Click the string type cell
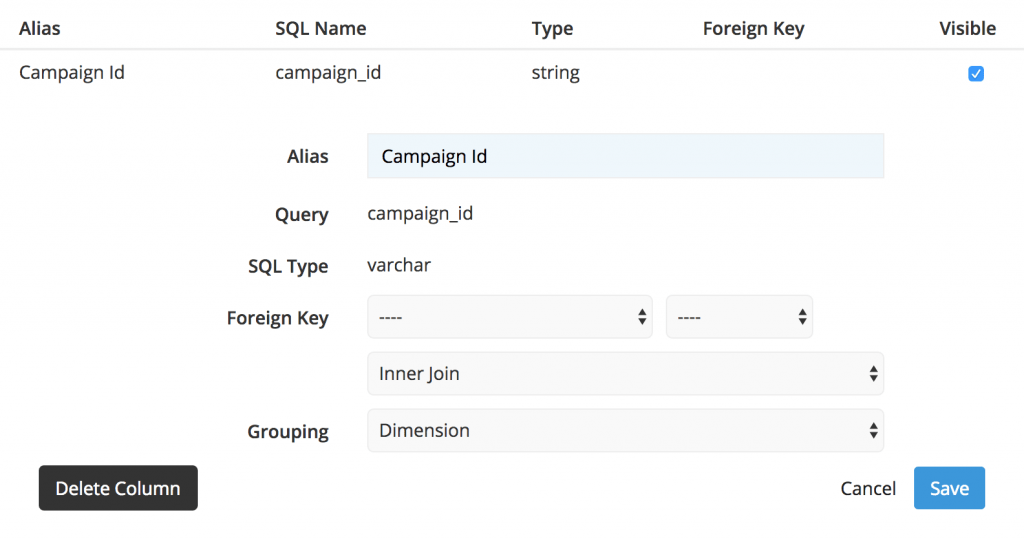The width and height of the screenshot is (1024, 539). (x=555, y=73)
